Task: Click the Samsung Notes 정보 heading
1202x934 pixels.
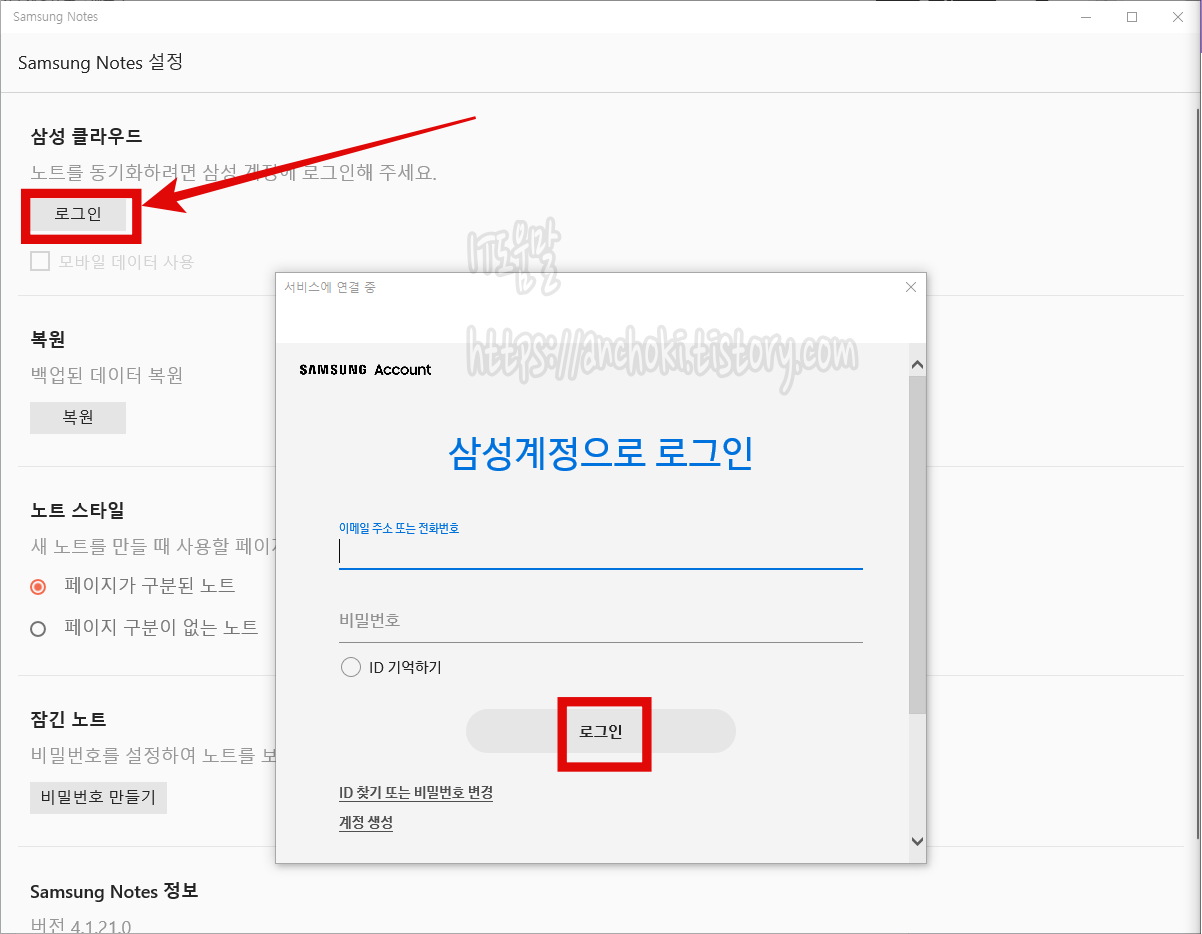Action: point(114,891)
